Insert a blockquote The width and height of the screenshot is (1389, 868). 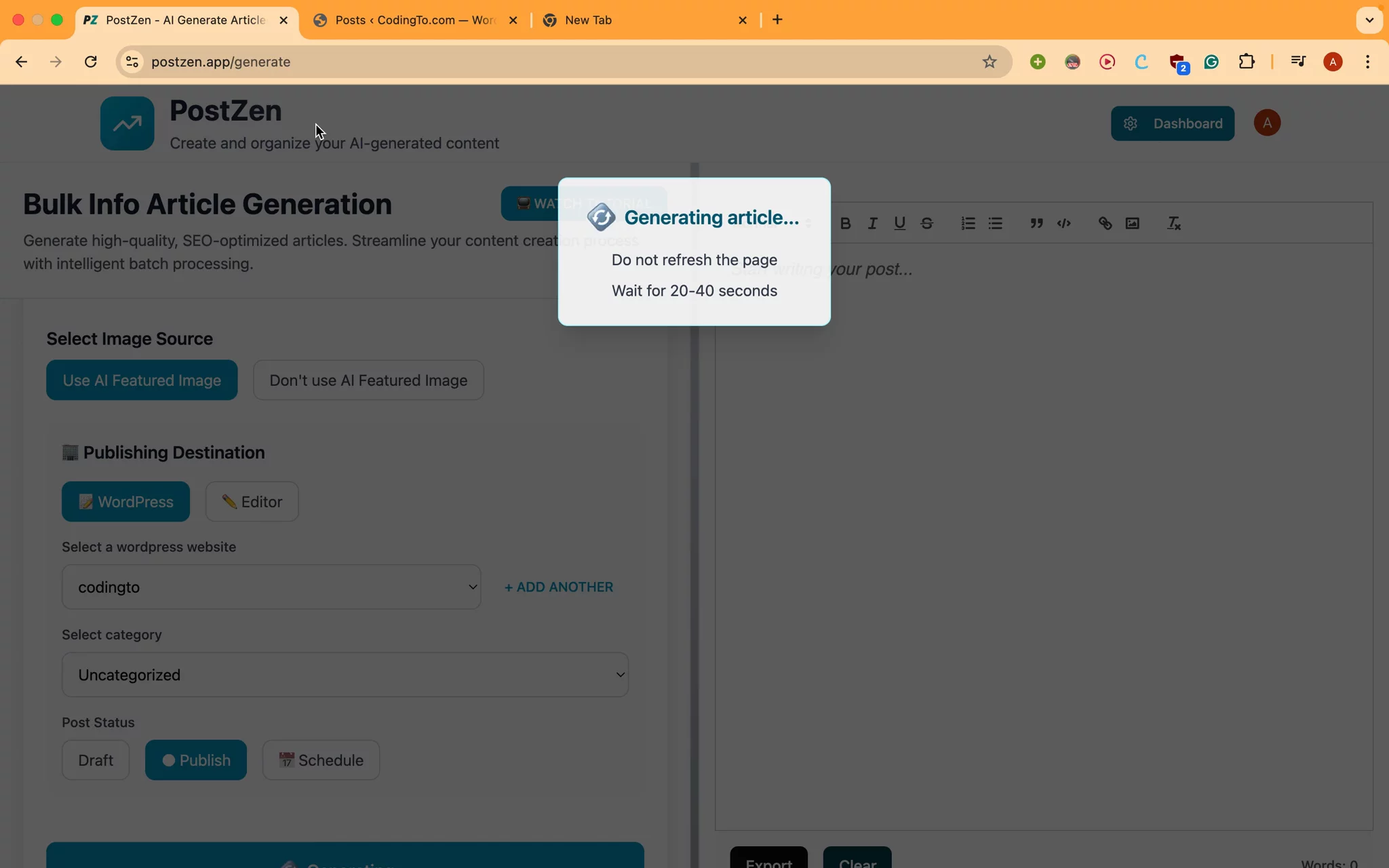coord(1036,223)
